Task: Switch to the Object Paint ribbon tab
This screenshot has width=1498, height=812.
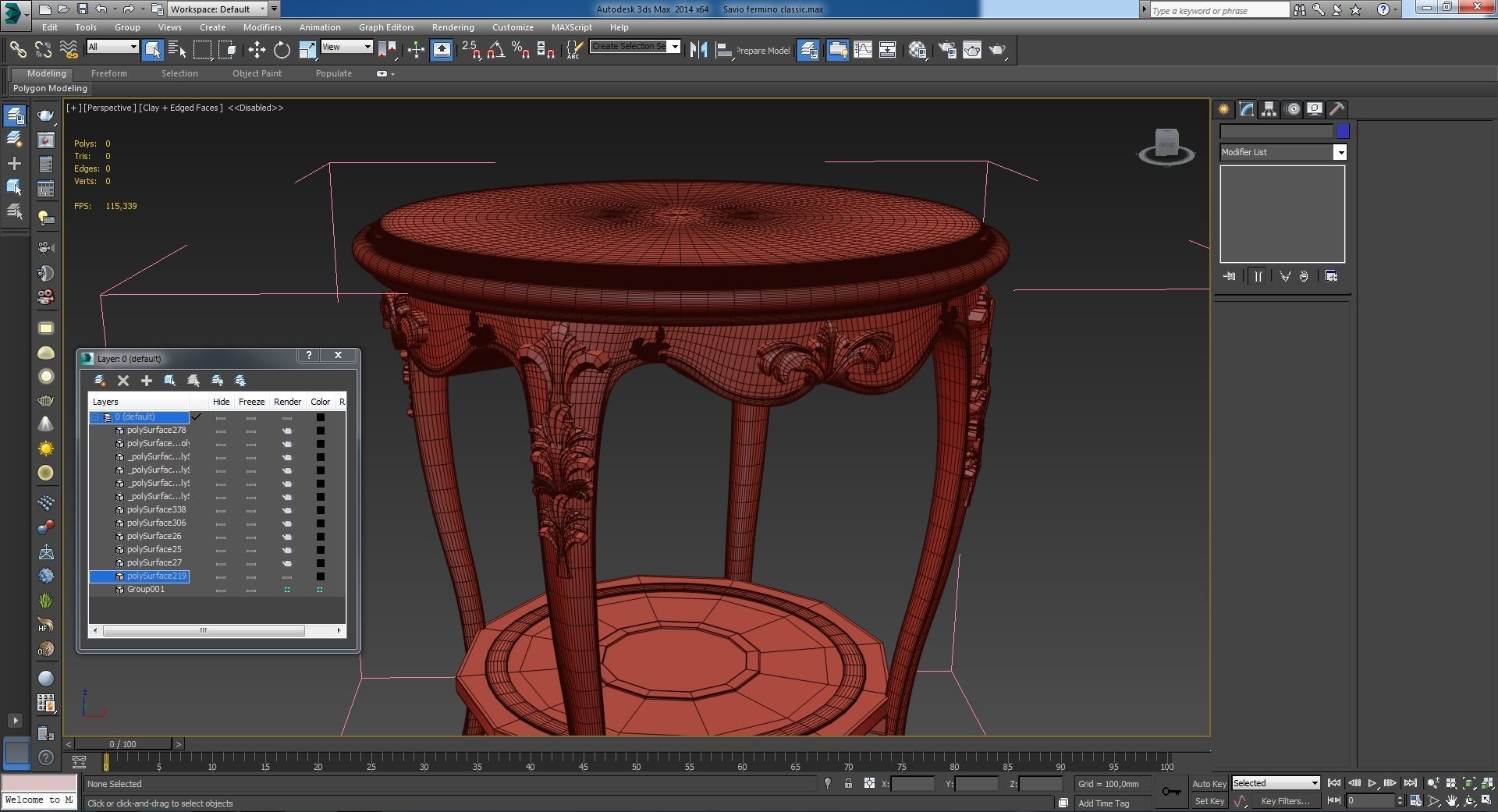Action: (257, 73)
